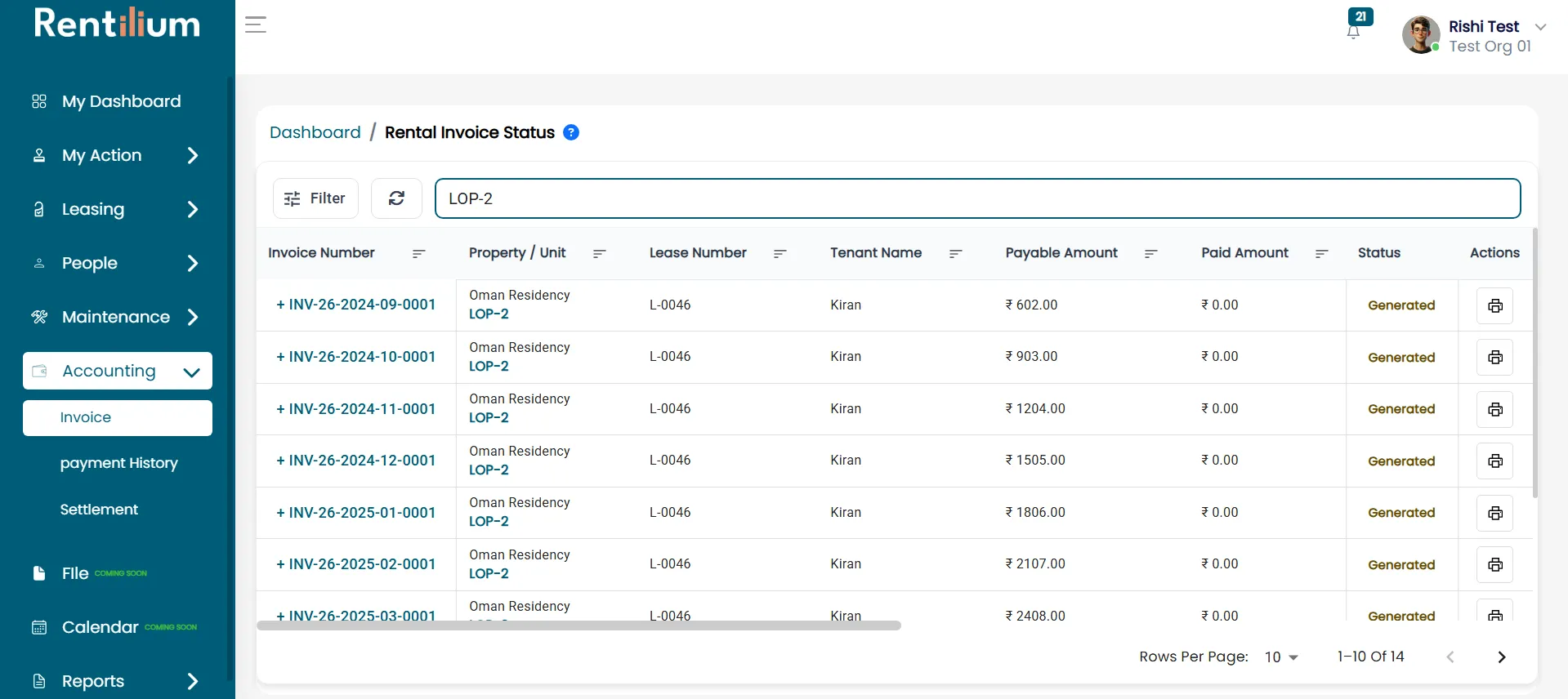Click the refresh icon button
The width and height of the screenshot is (1568, 699).
396,198
